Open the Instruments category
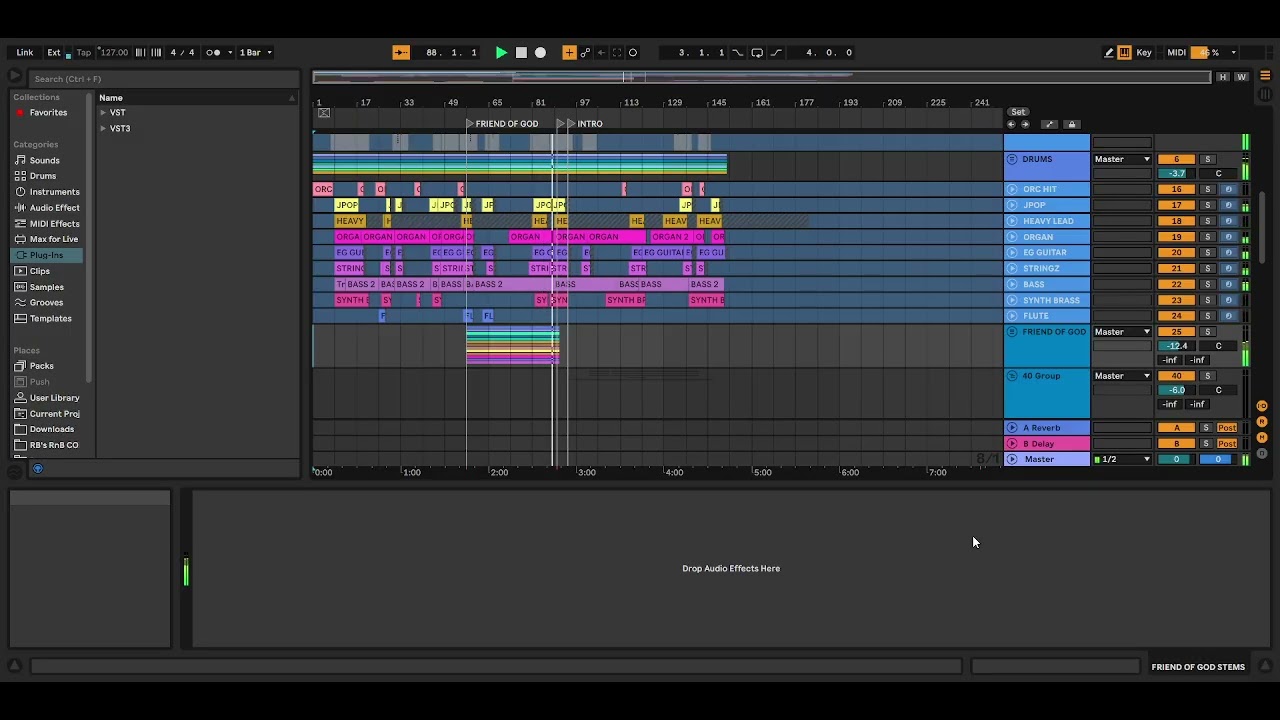The height and width of the screenshot is (720, 1280). 54,192
